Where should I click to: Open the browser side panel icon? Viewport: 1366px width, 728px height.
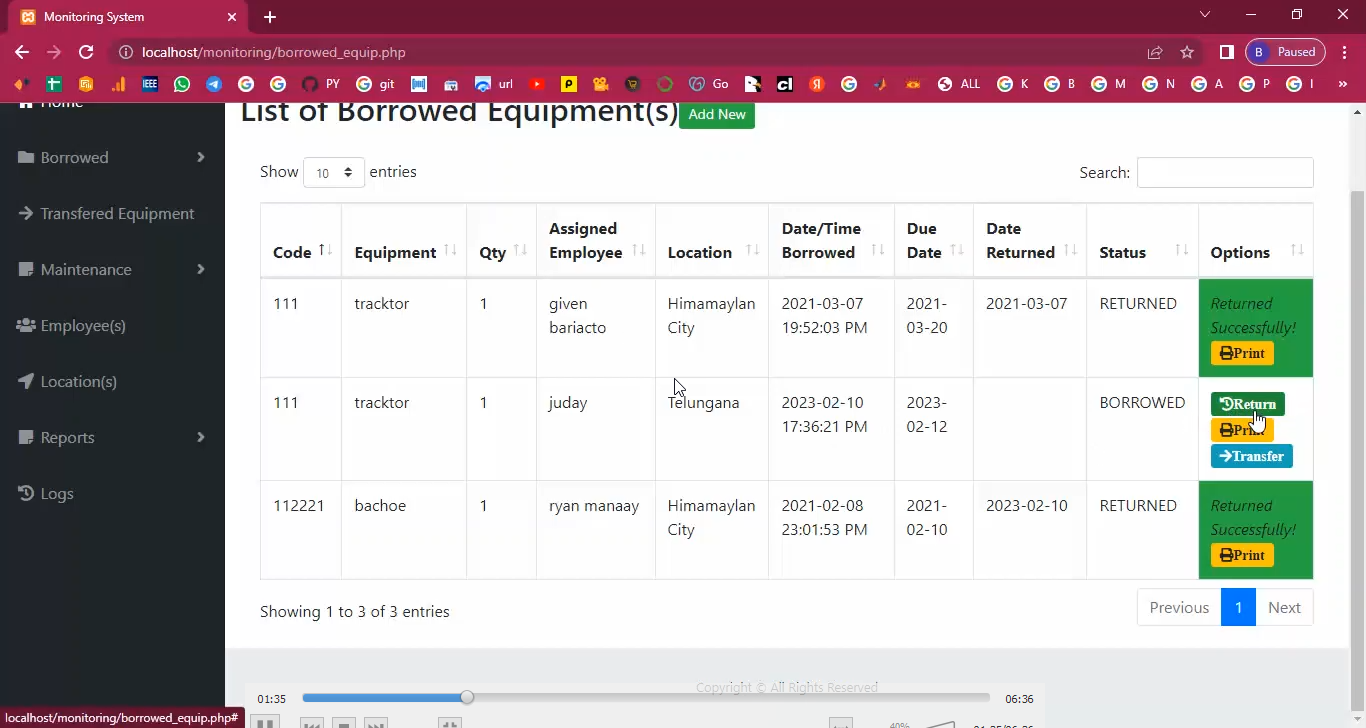[x=1226, y=52]
